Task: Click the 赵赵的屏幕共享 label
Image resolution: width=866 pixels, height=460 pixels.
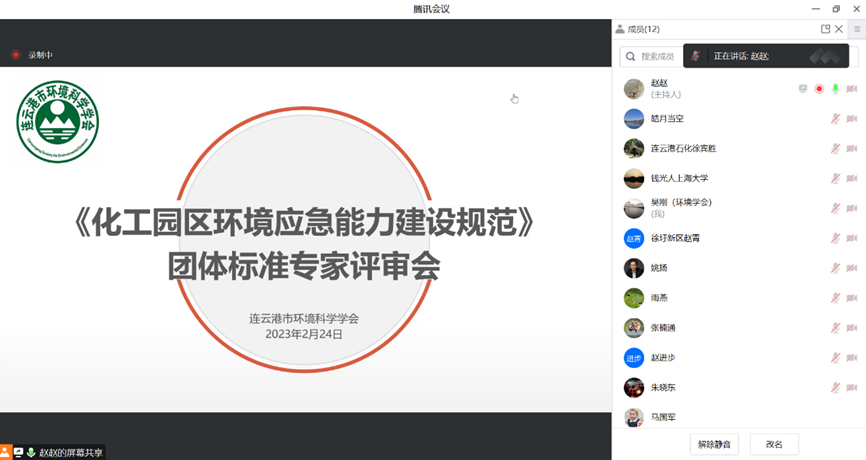Action: [70, 453]
